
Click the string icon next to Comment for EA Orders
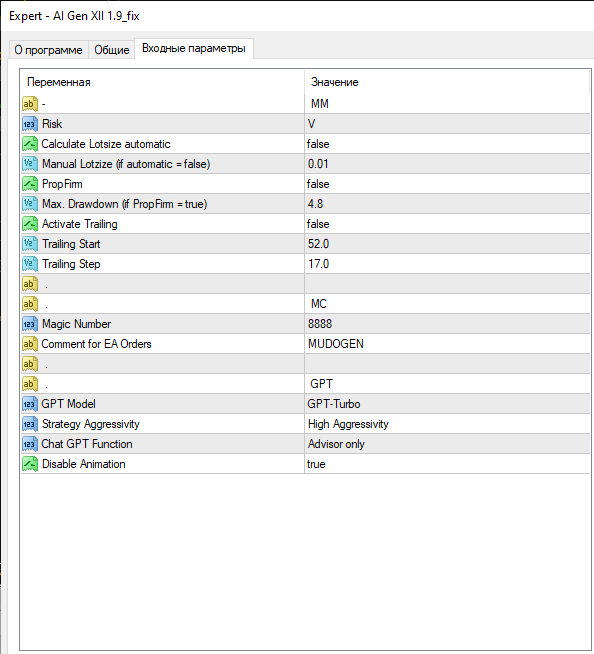point(30,344)
